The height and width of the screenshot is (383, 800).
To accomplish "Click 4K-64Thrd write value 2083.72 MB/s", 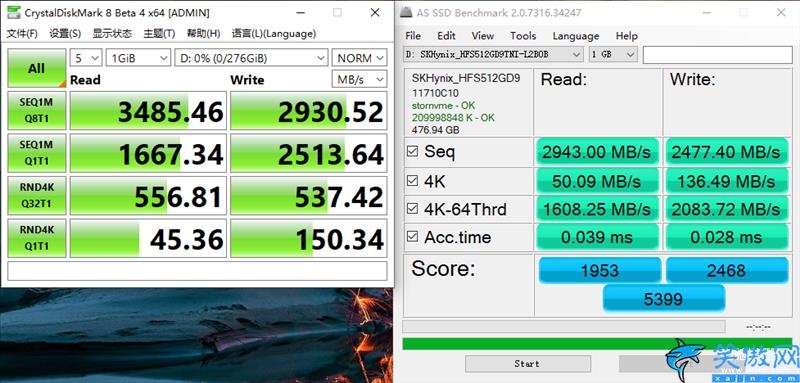I will [x=726, y=209].
